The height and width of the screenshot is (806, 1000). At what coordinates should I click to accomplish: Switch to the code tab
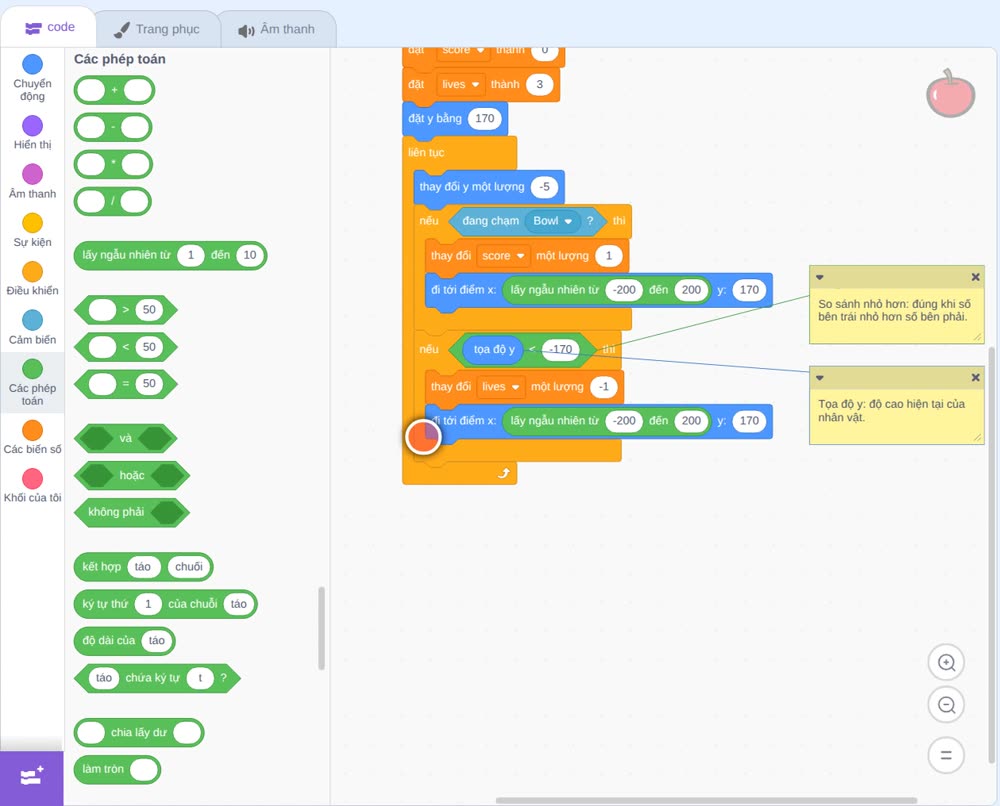click(x=49, y=27)
